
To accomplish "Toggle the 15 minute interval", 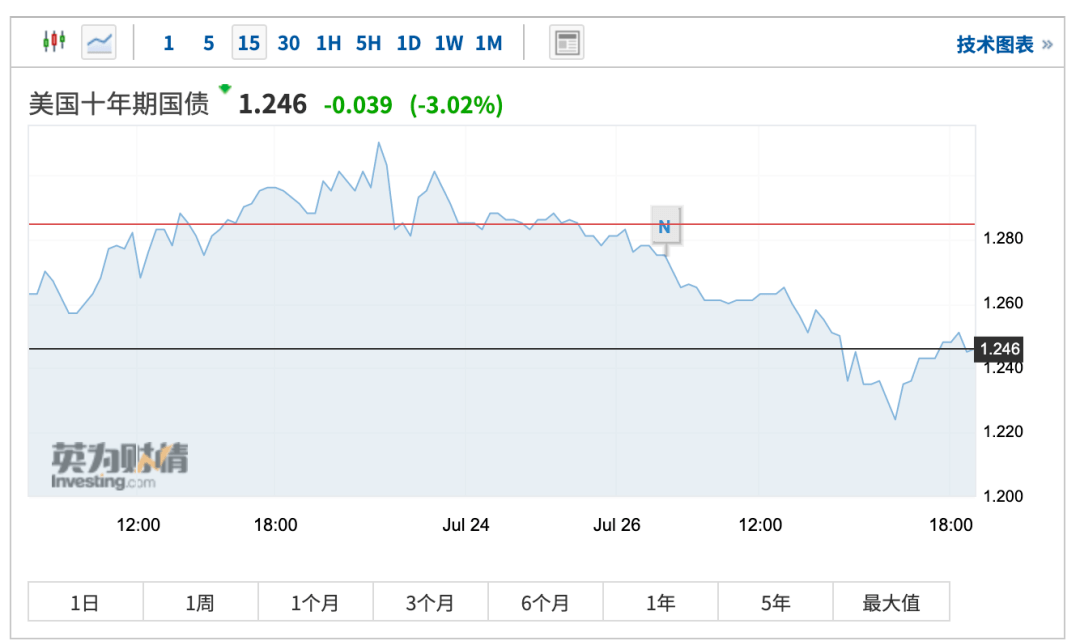I will coord(248,43).
